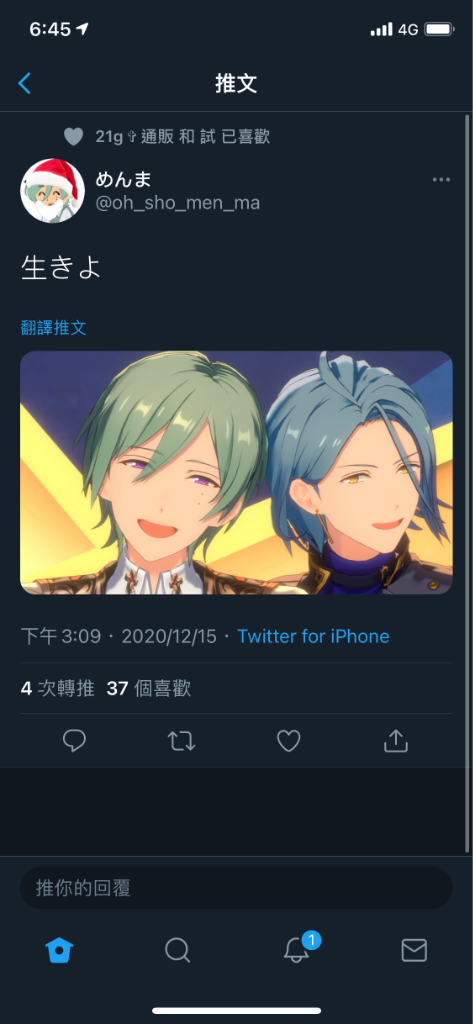Viewport: 473px width, 1024px height.
Task: Tap the めんま profile avatar
Action: [53, 191]
